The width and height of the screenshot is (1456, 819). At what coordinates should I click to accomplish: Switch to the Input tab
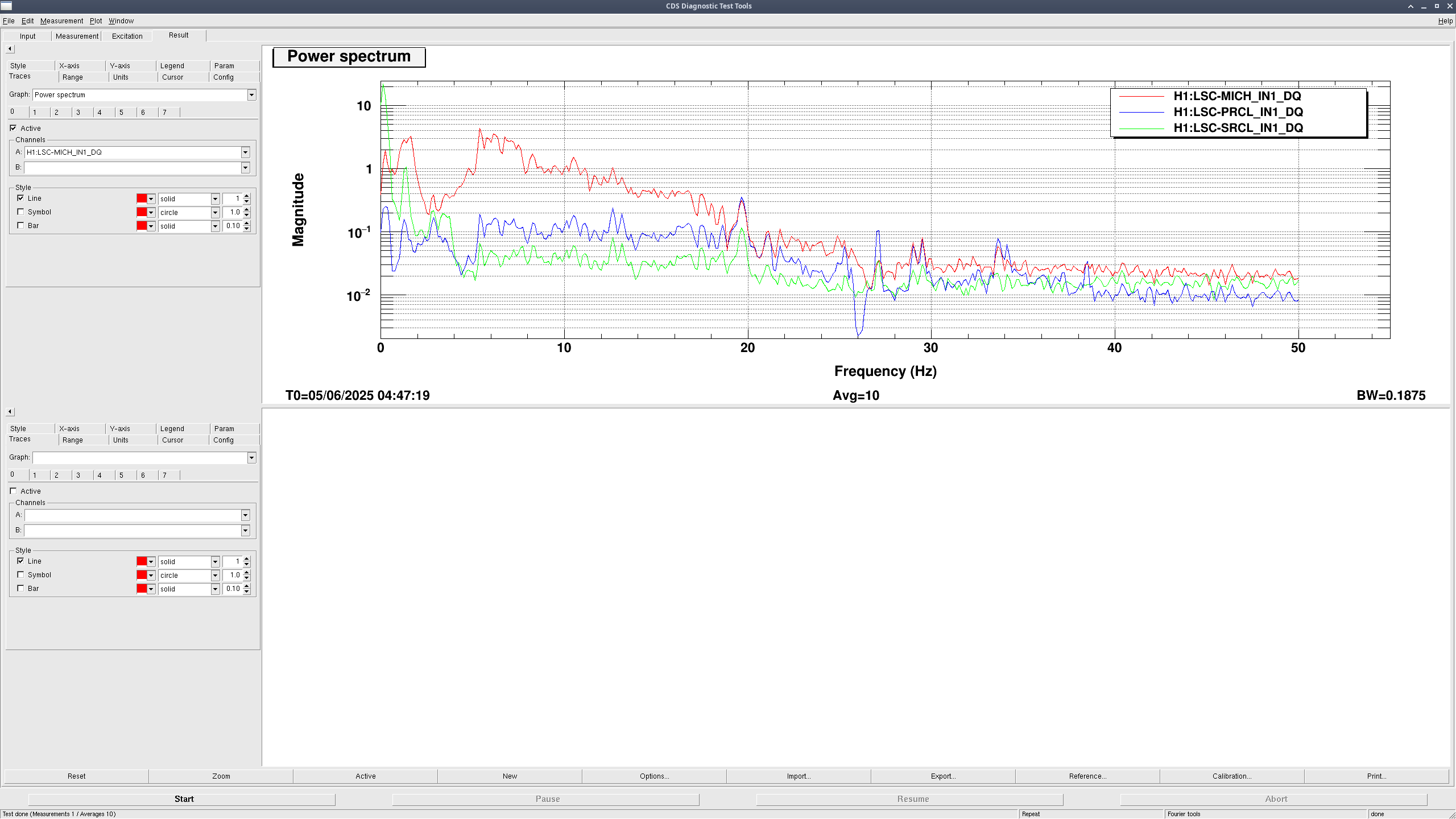point(27,36)
